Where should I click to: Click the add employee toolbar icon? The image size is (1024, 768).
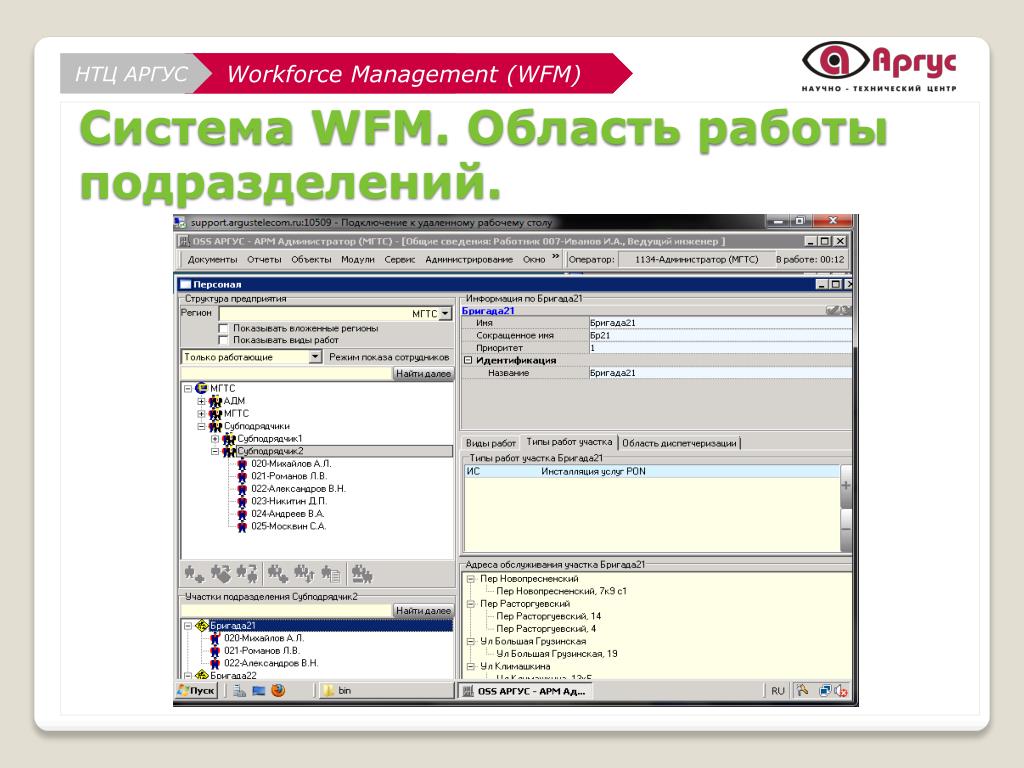(194, 574)
